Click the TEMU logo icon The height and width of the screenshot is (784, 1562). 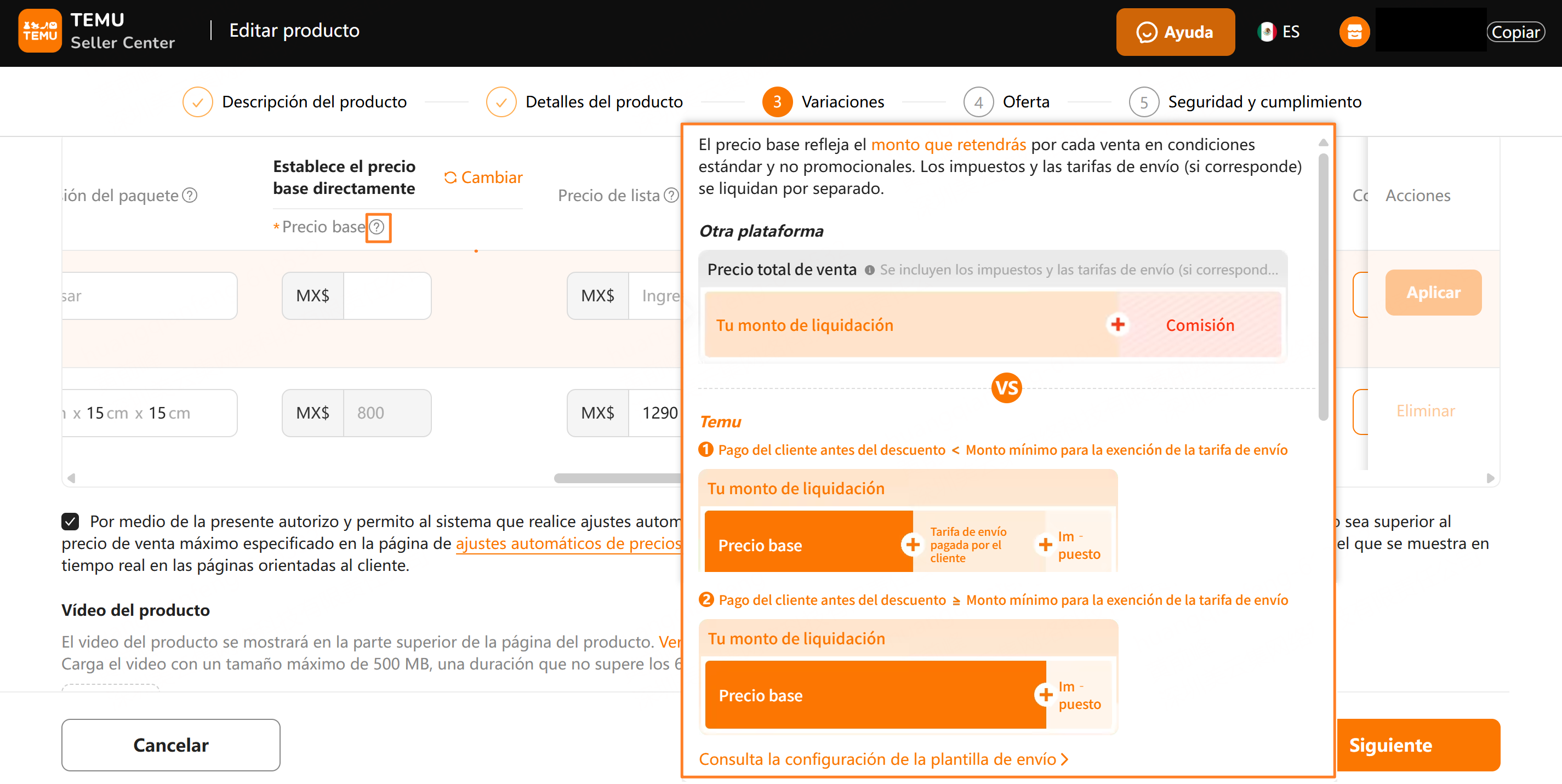(x=39, y=30)
